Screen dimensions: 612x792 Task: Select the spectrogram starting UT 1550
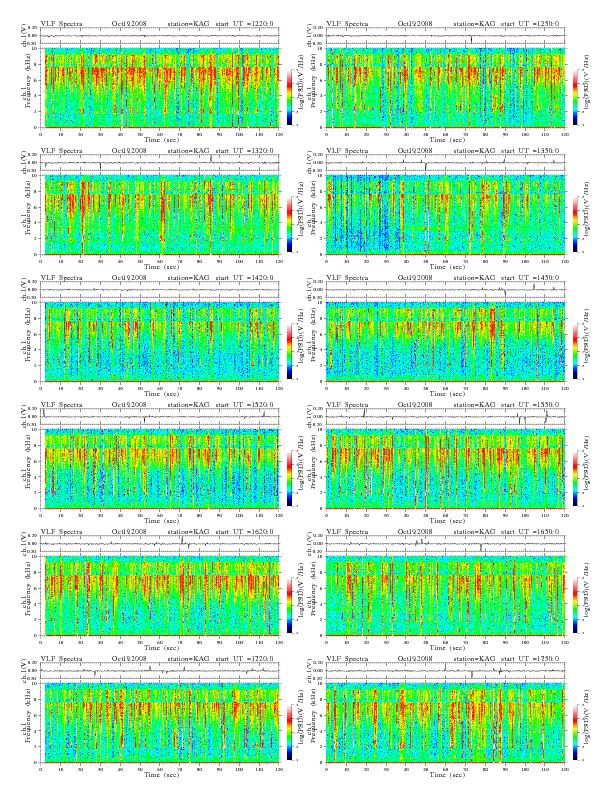coord(445,469)
